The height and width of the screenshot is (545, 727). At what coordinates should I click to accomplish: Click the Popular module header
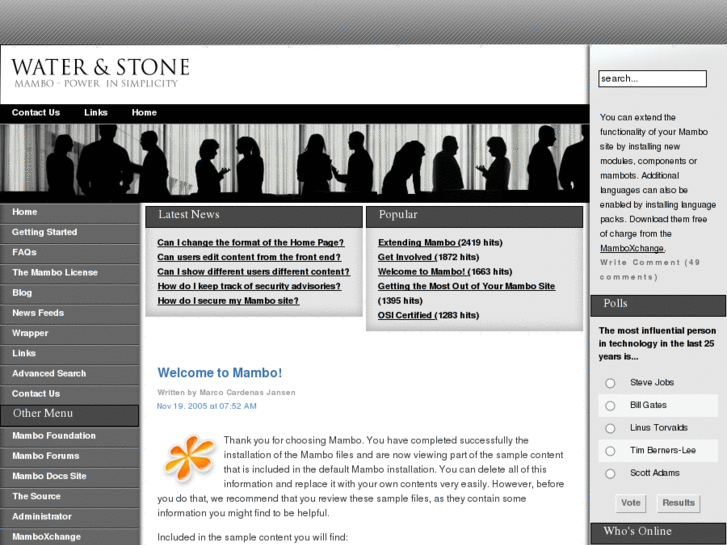(x=474, y=217)
